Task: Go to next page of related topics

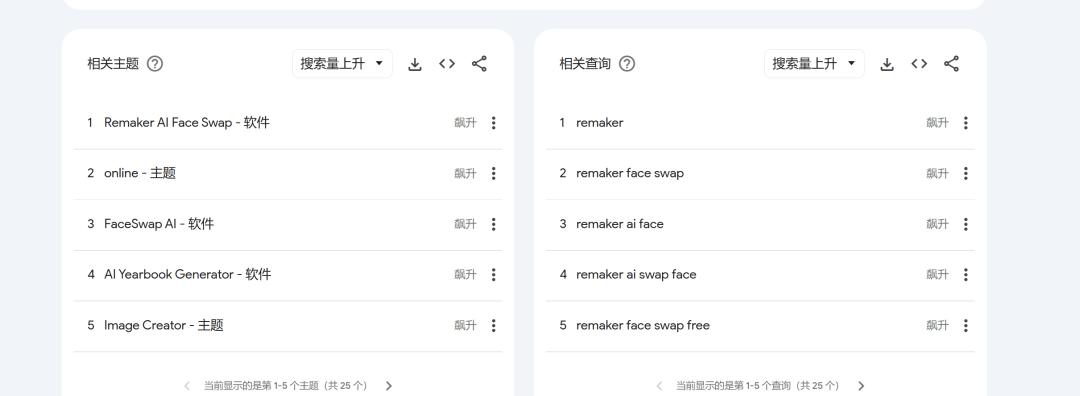Action: [x=388, y=386]
